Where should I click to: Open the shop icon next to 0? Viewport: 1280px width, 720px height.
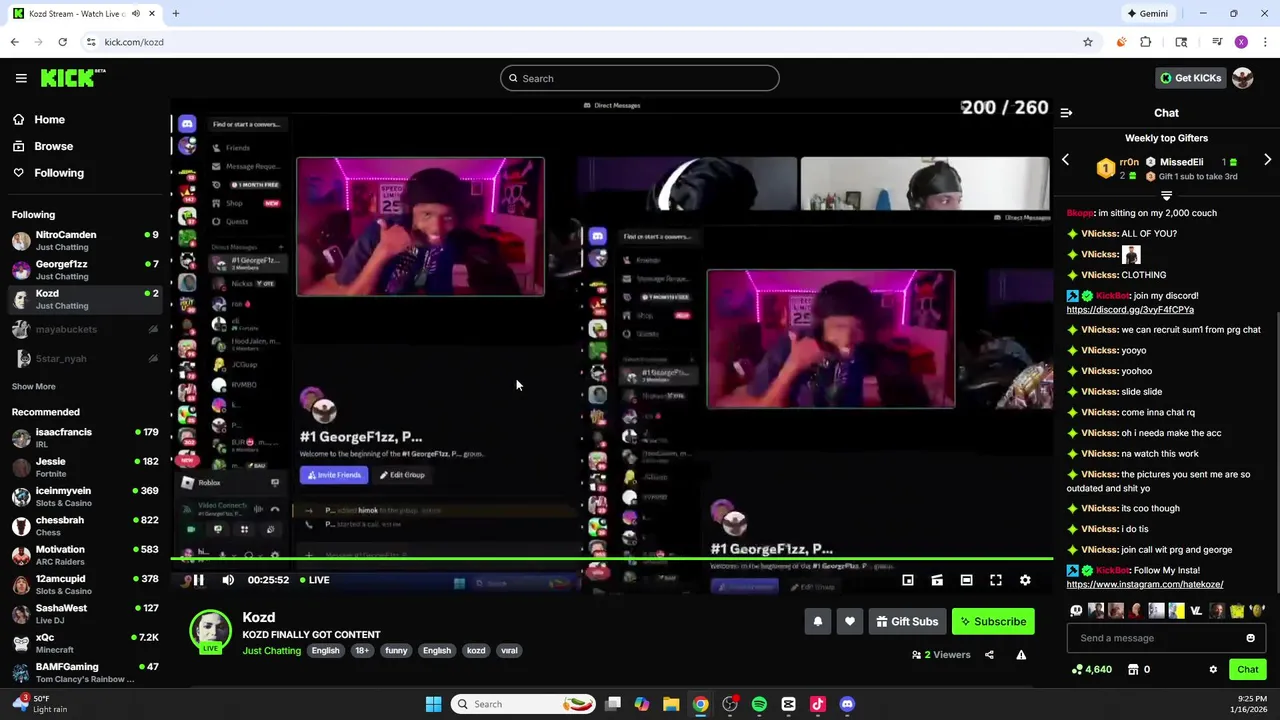(1133, 670)
